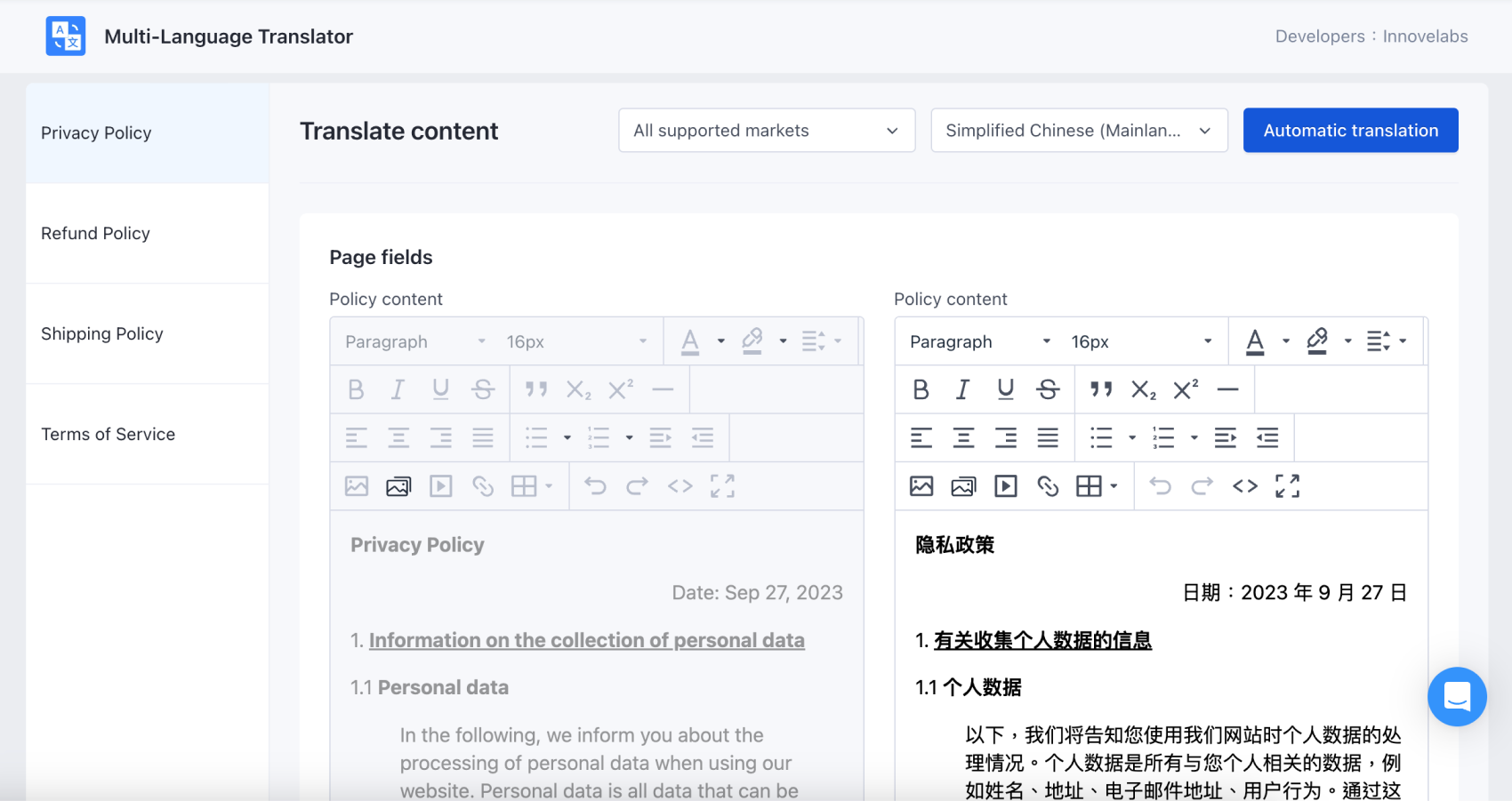Apply italic formatting in the right editor
The image size is (1512, 801).
click(x=962, y=389)
